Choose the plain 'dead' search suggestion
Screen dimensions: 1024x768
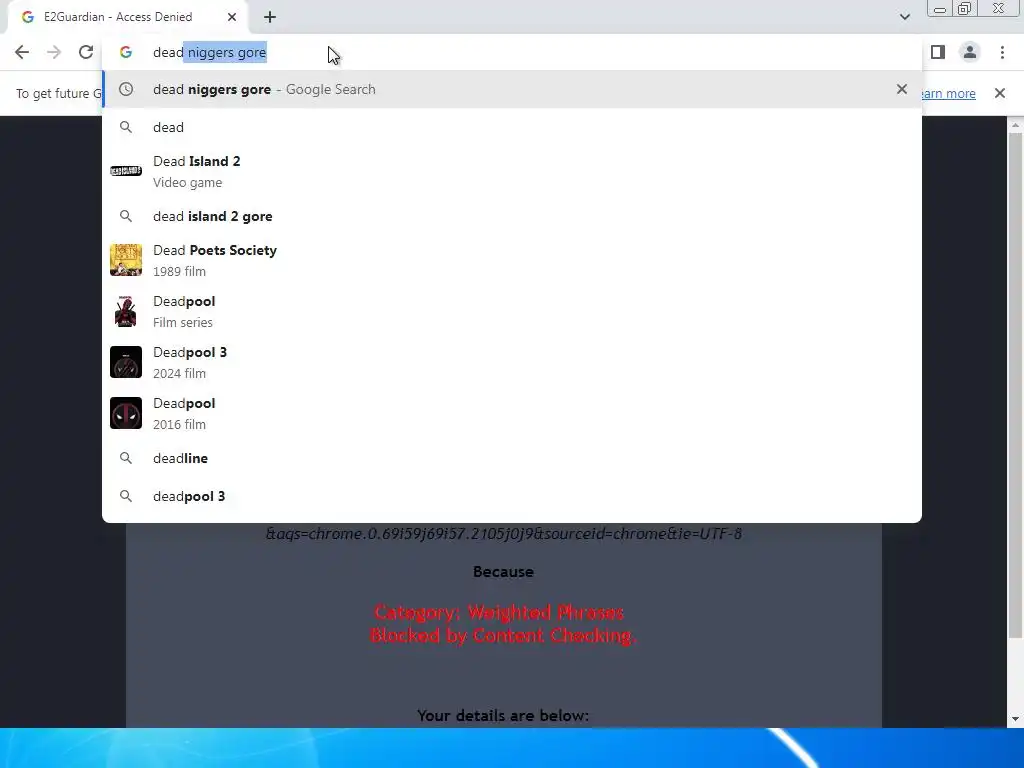pos(512,127)
